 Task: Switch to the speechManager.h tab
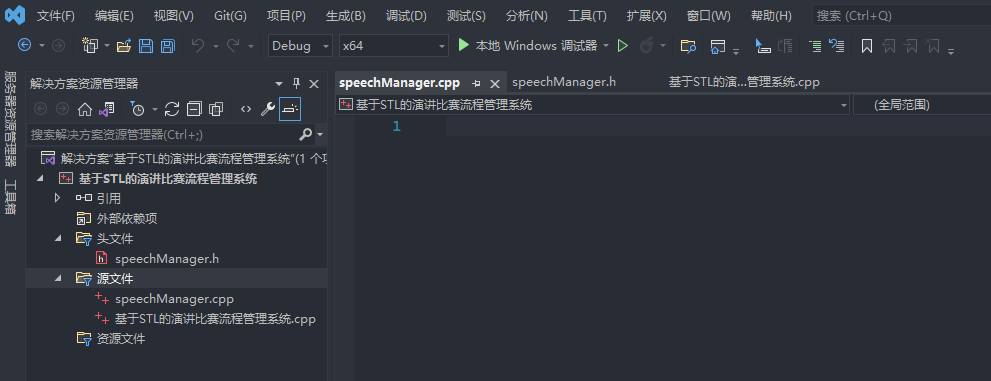(564, 82)
